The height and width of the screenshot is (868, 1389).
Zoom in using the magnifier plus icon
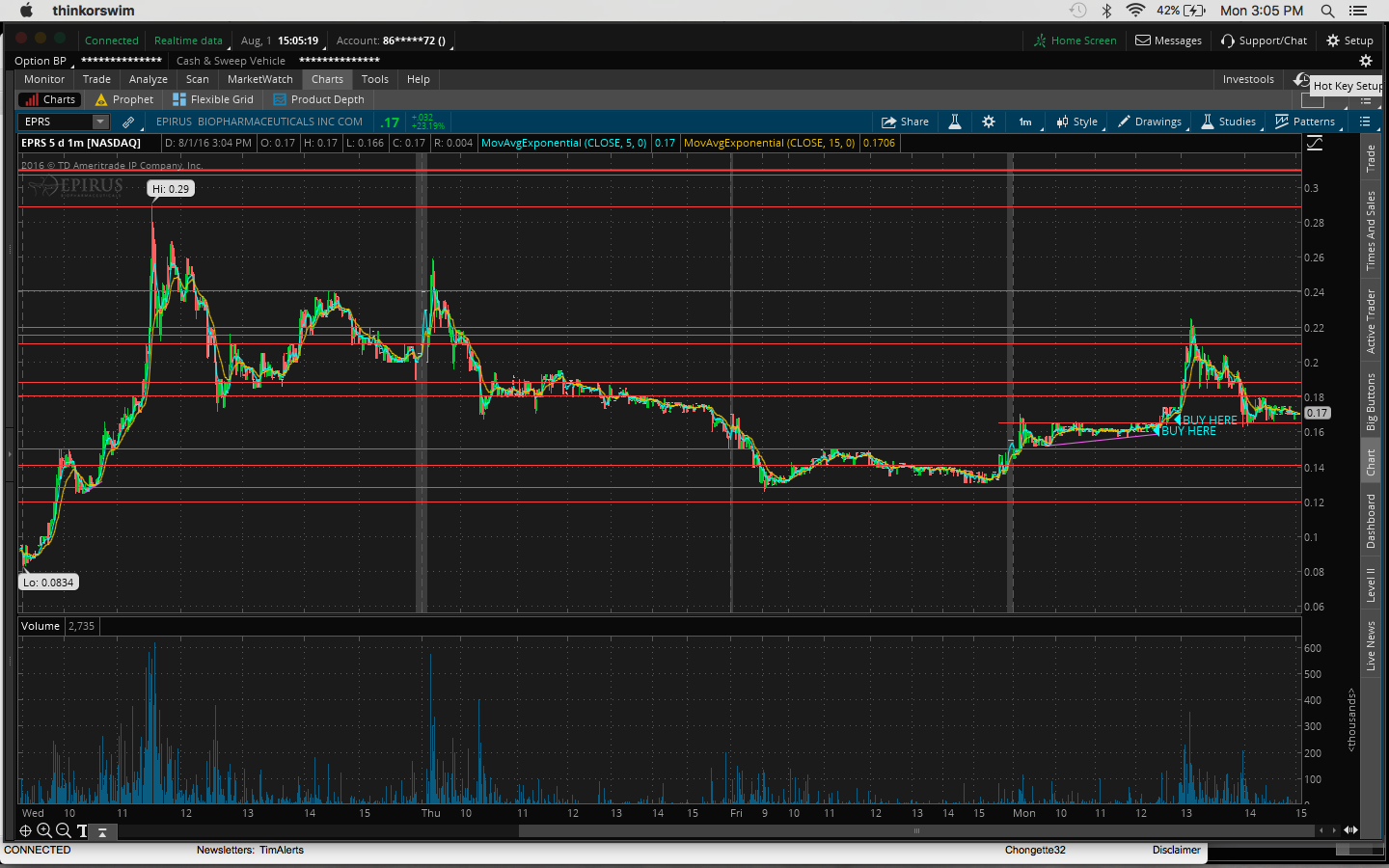44,830
